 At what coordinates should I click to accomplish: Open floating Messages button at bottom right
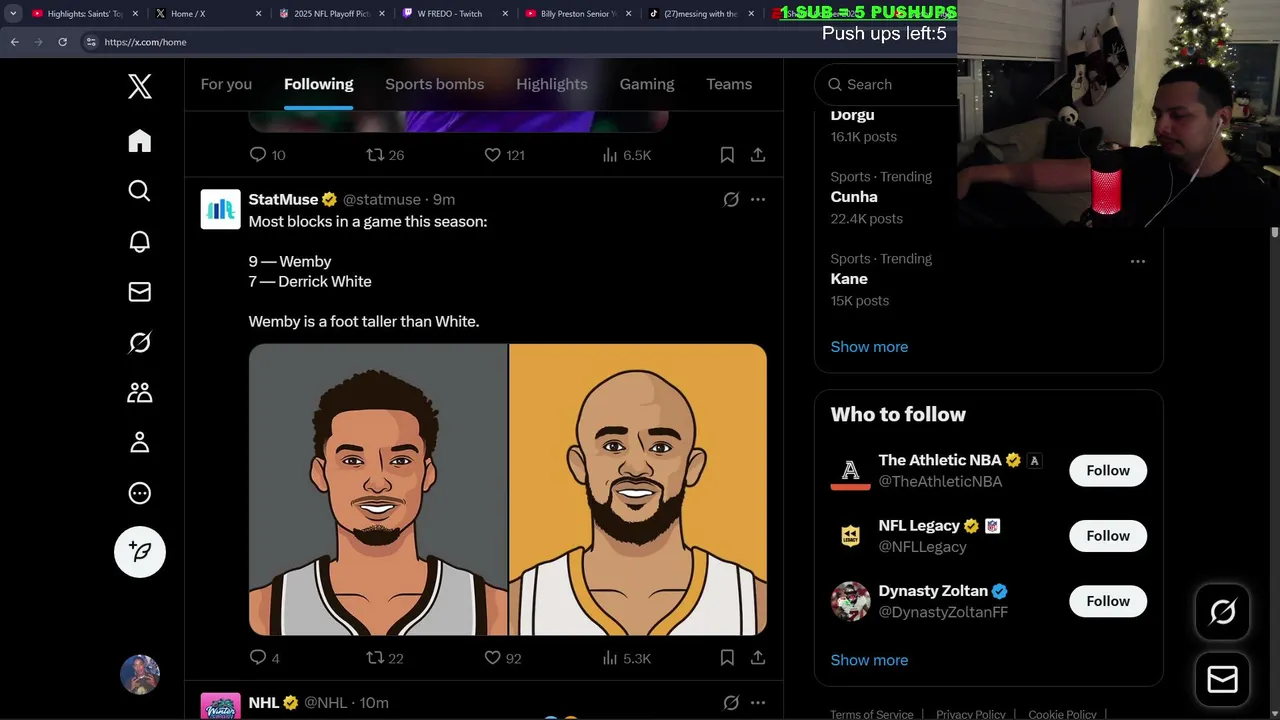coord(1222,680)
